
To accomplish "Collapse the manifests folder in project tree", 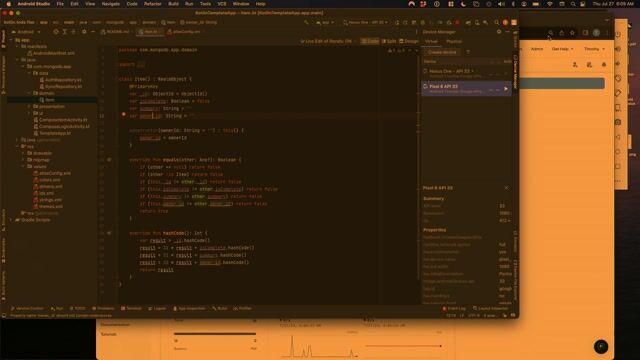I will click(18, 47).
